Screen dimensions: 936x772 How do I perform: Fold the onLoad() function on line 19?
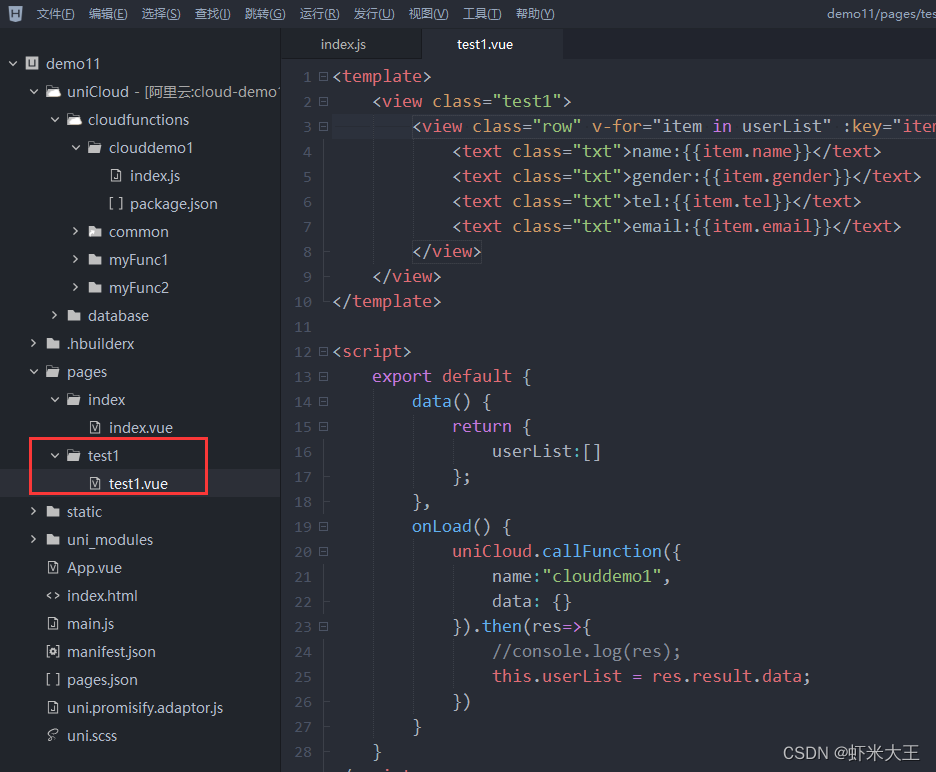[324, 527]
